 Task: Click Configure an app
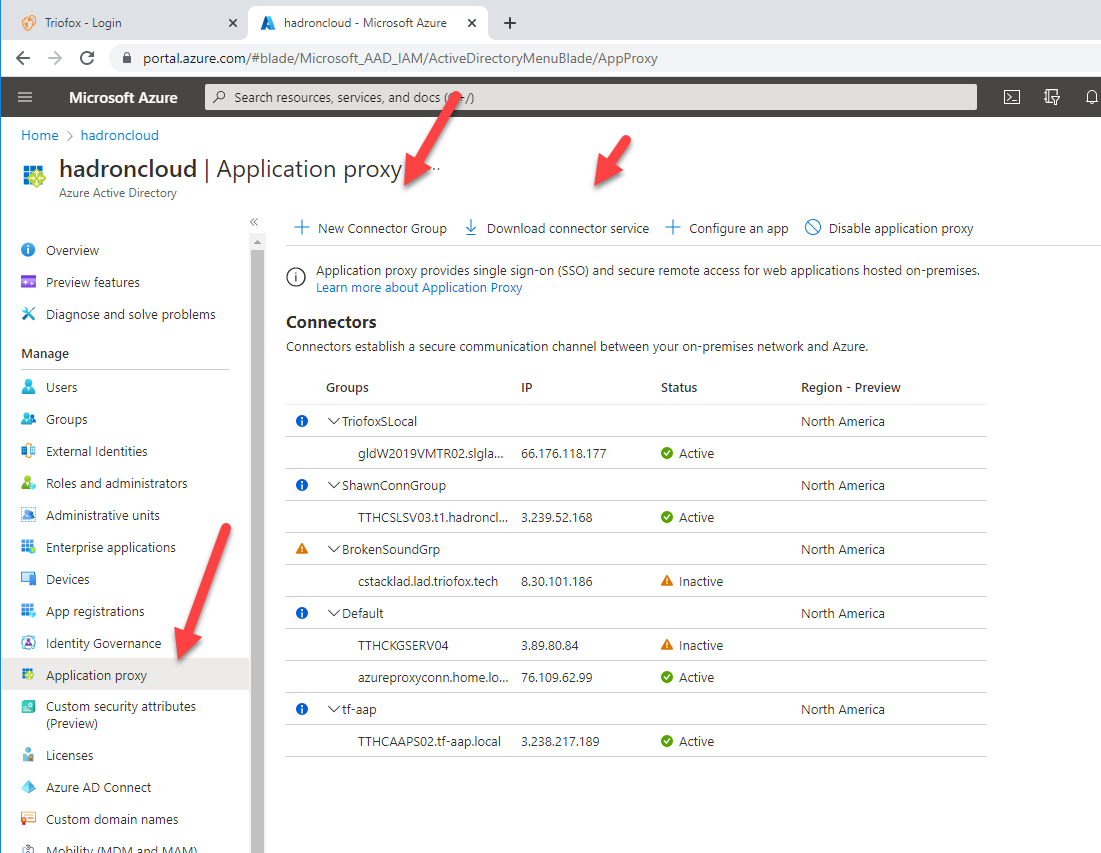(x=727, y=228)
